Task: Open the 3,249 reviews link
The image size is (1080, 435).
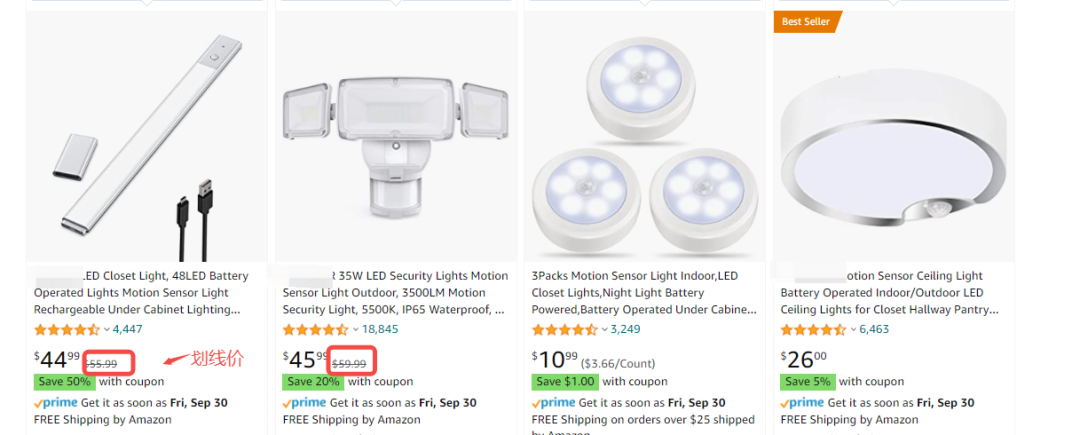Action: 625,330
